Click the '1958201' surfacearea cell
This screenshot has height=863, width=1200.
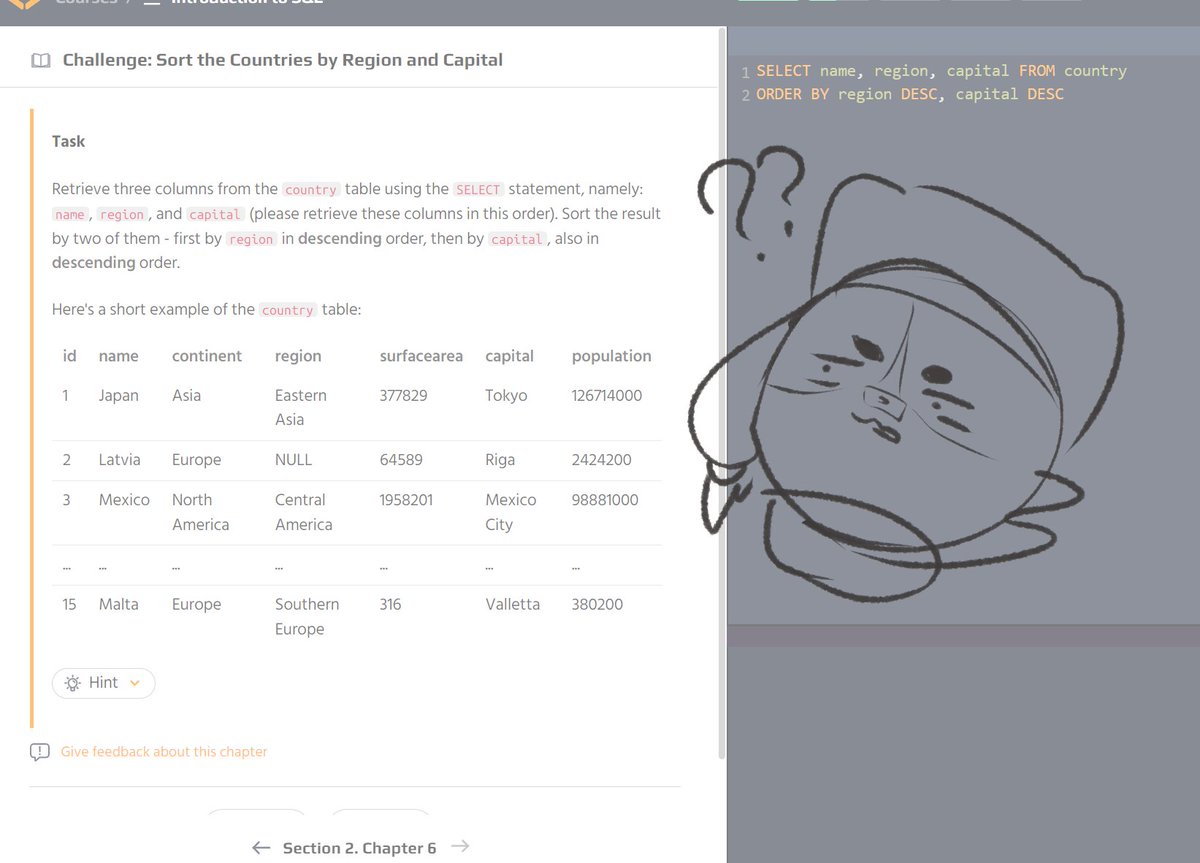tap(406, 500)
